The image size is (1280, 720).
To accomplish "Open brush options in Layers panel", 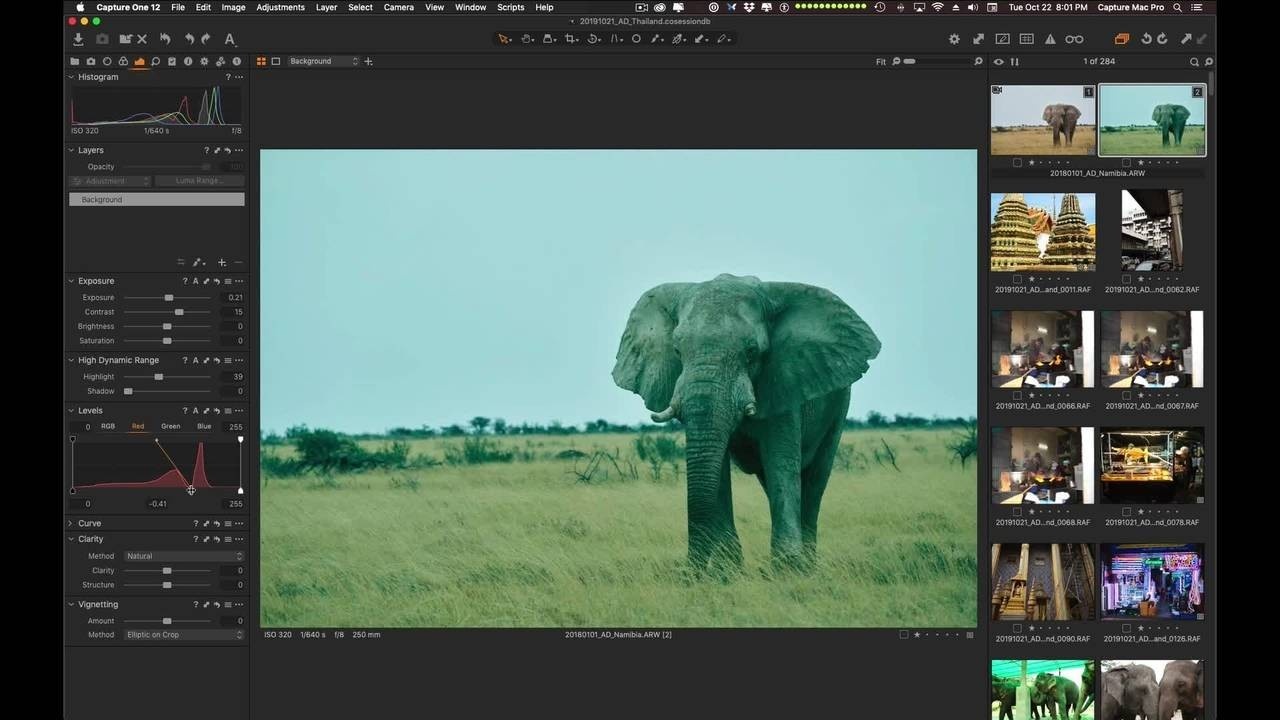I will 198,262.
